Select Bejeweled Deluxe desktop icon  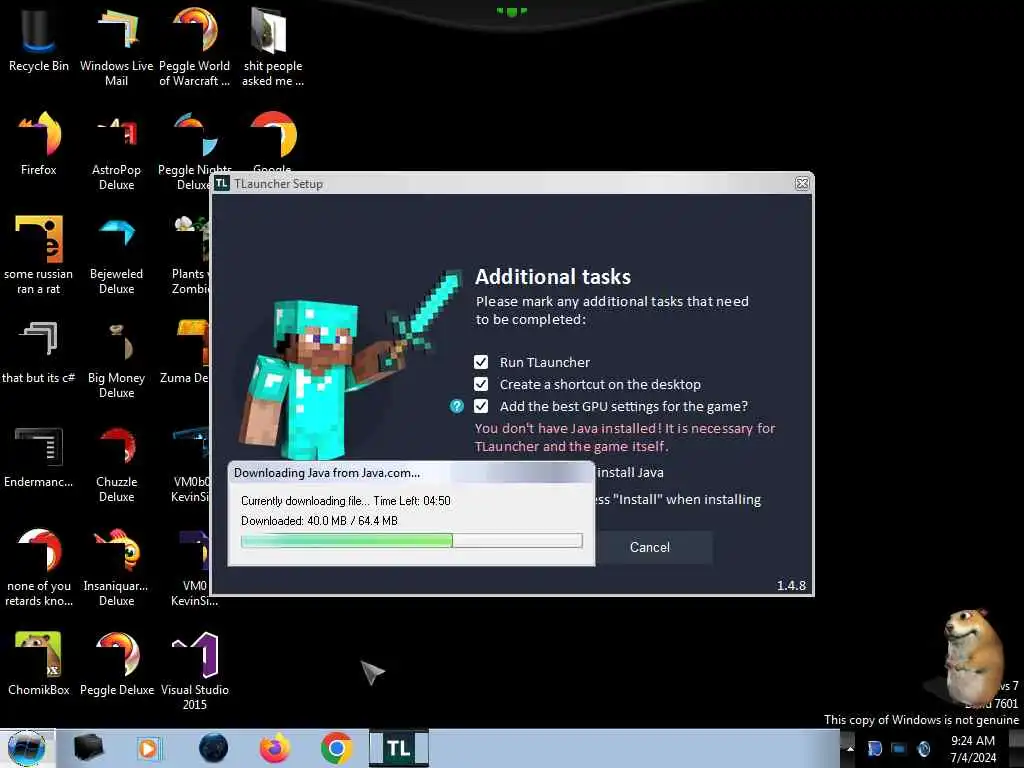pyautogui.click(x=116, y=255)
